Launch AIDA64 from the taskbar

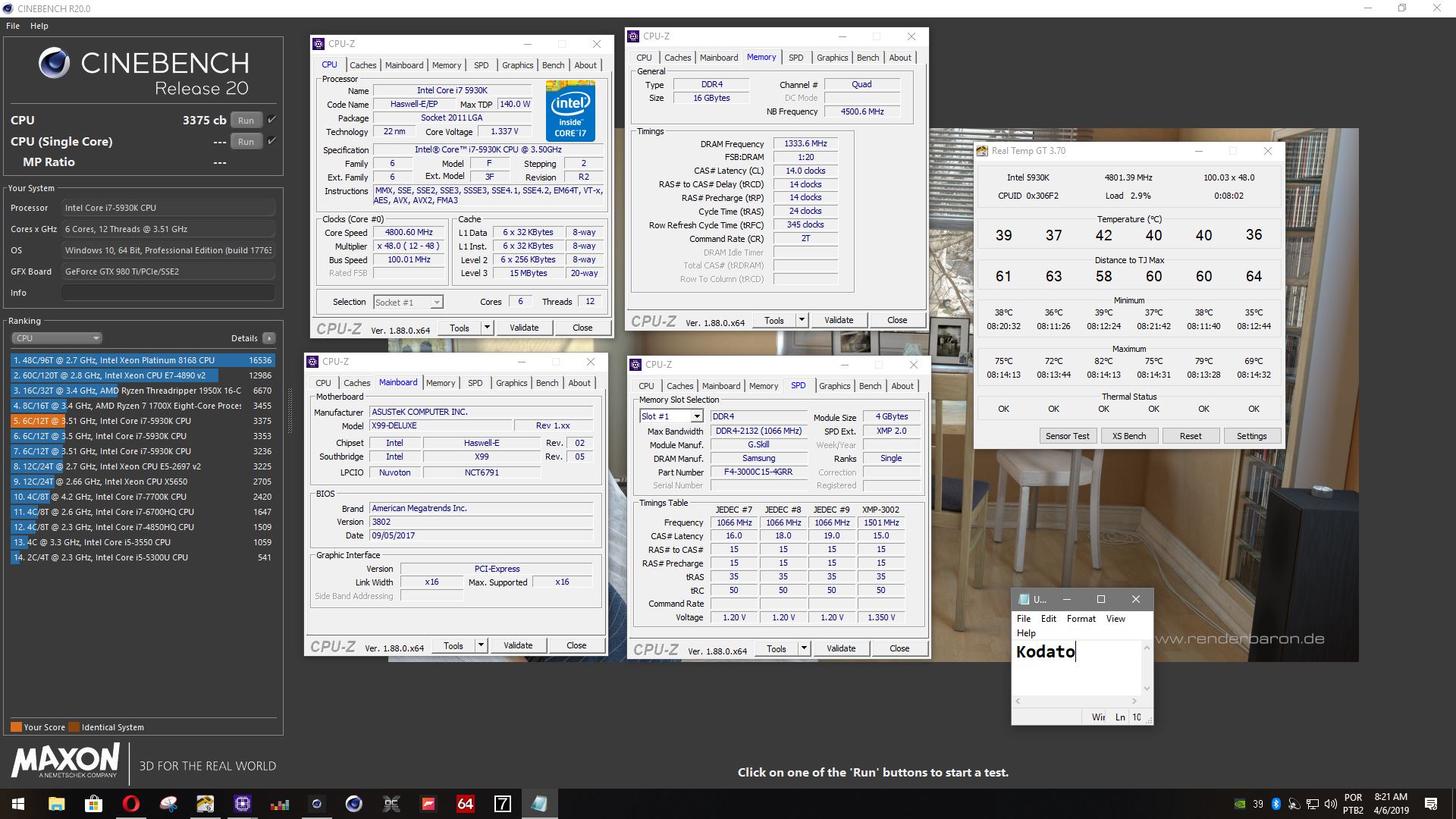[465, 804]
